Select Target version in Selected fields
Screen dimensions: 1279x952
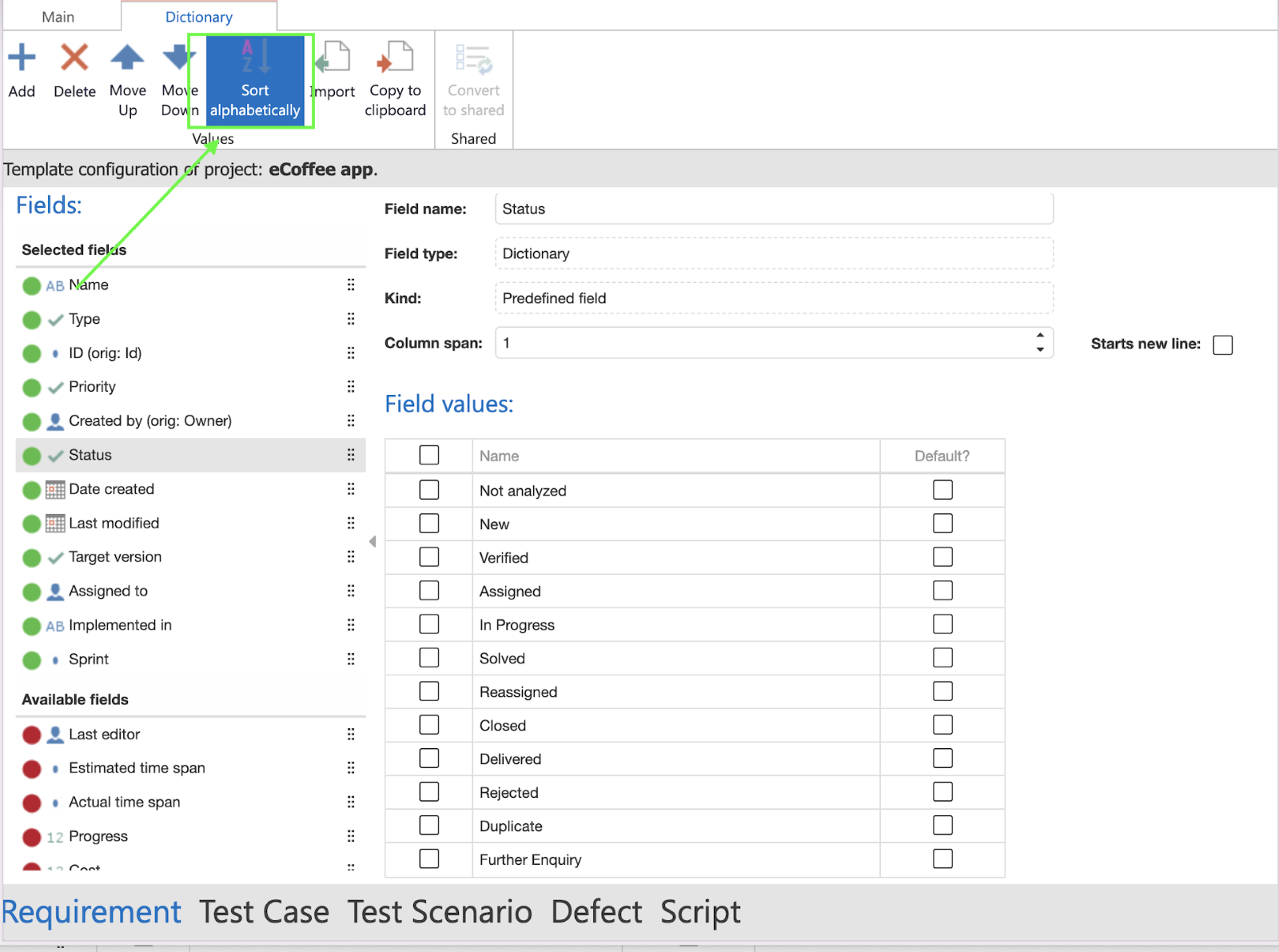point(115,557)
